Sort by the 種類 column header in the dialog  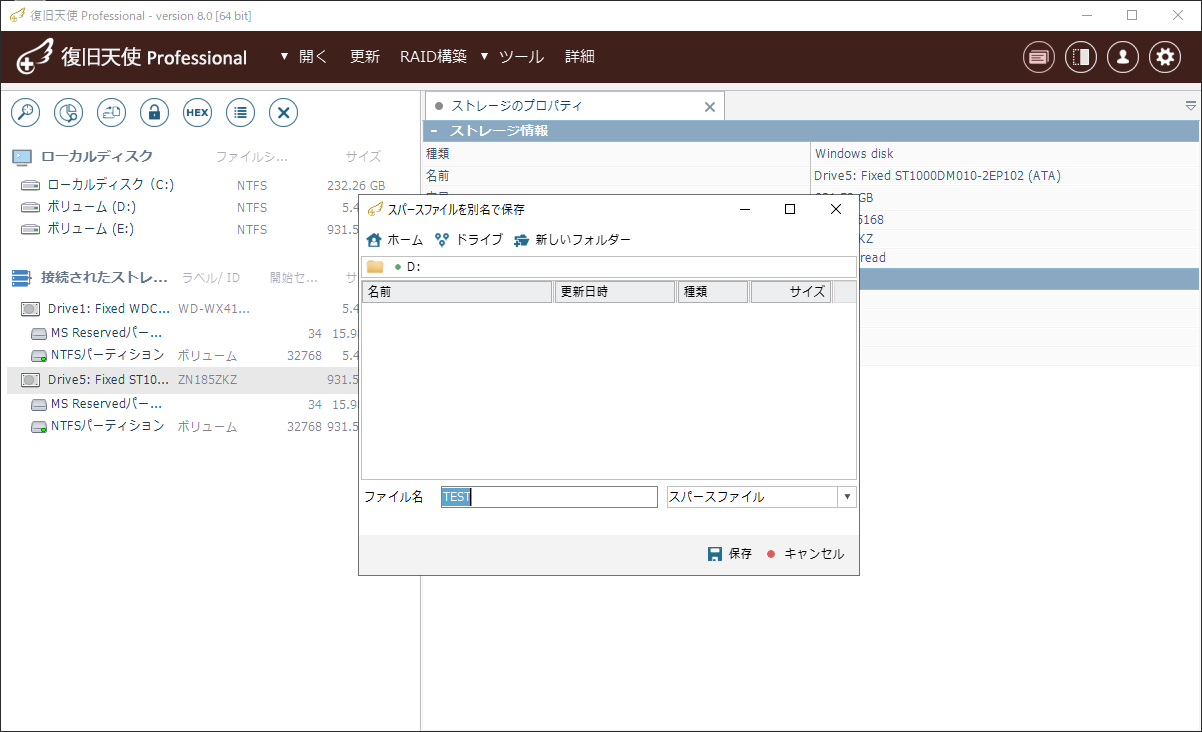click(x=713, y=292)
